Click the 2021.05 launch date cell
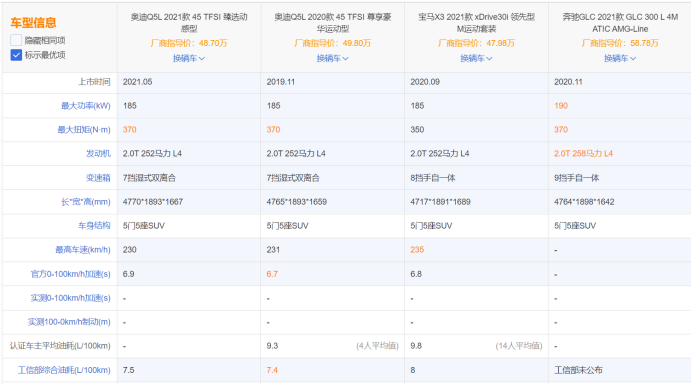The width and height of the screenshot is (691, 385). [137, 82]
